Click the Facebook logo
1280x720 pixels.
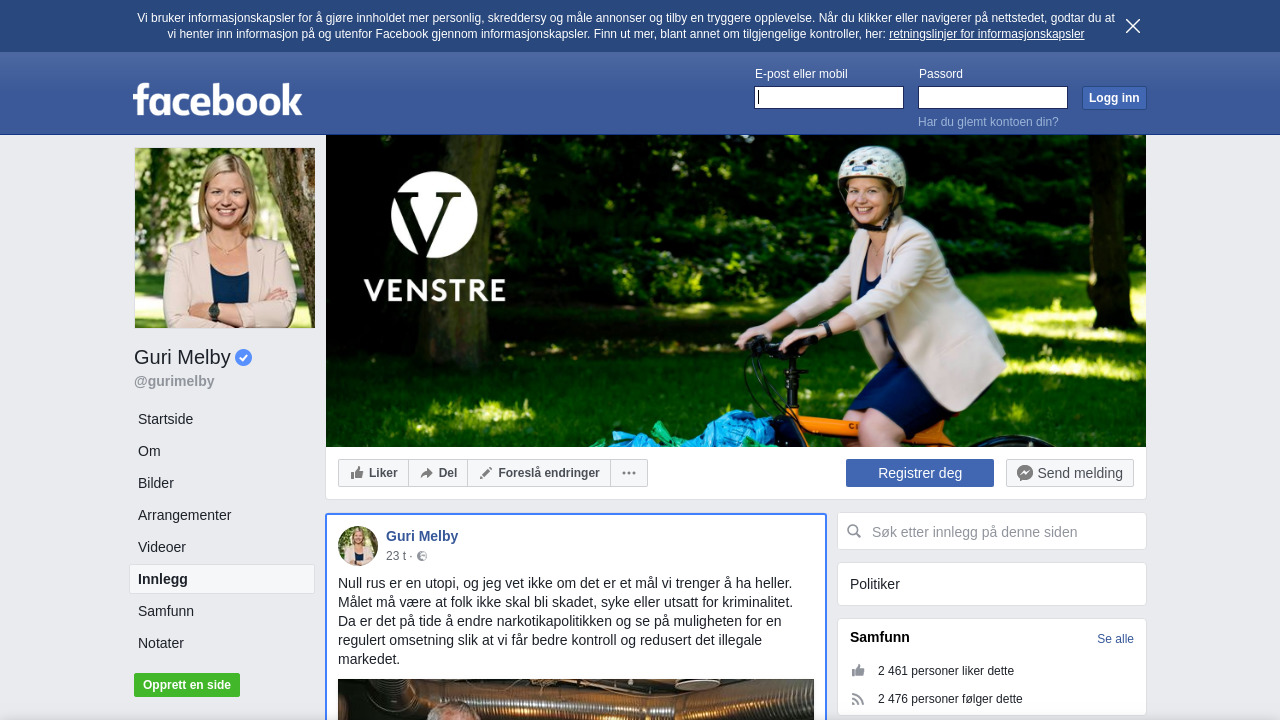point(218,100)
